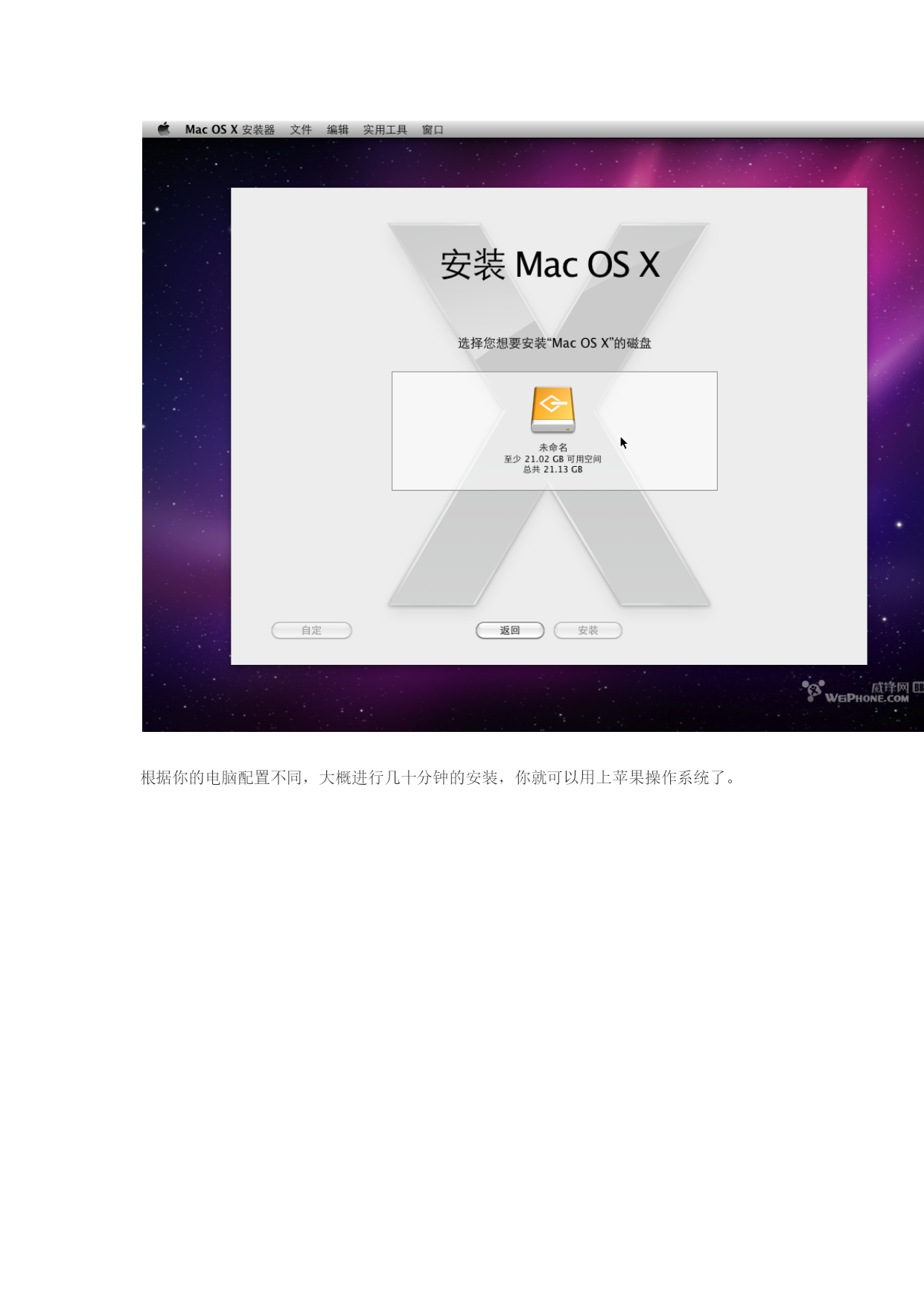Open the Mac OS X 安装器 menu
924x1306 pixels.
230,130
